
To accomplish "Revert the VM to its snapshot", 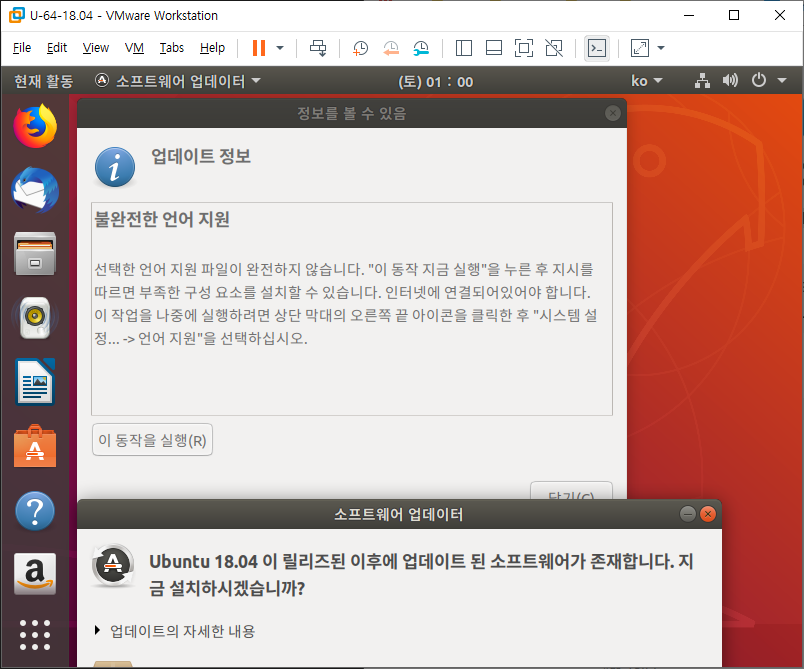I will [x=391, y=48].
